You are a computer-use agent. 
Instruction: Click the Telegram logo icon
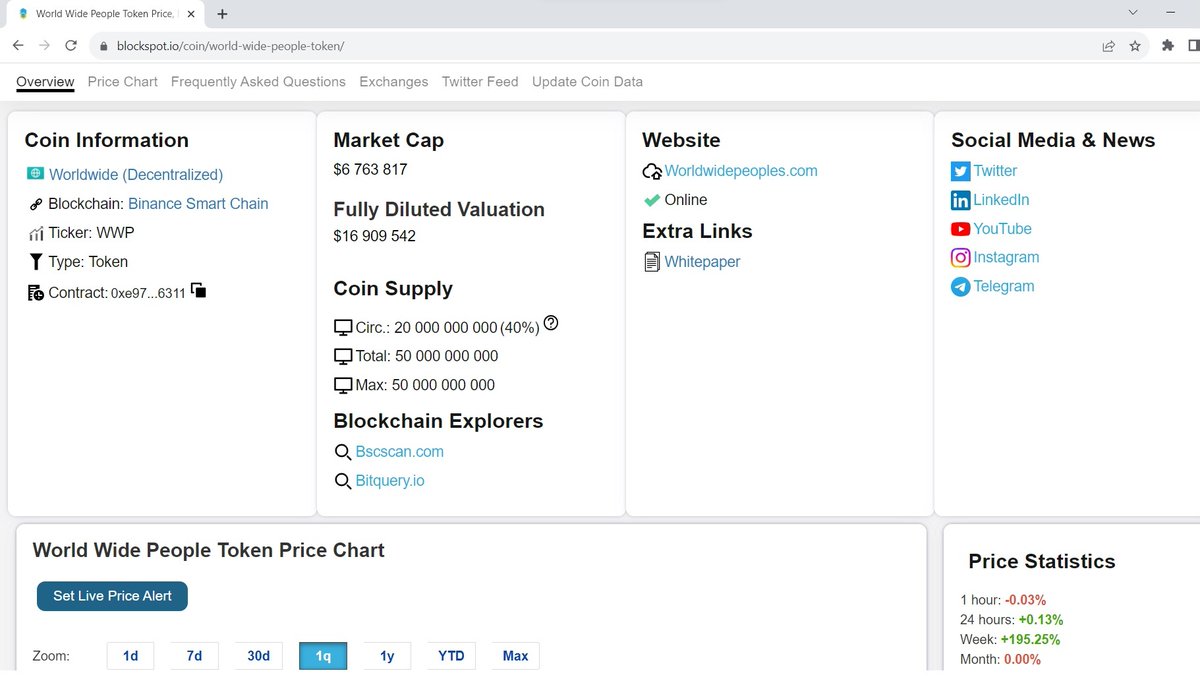click(961, 286)
